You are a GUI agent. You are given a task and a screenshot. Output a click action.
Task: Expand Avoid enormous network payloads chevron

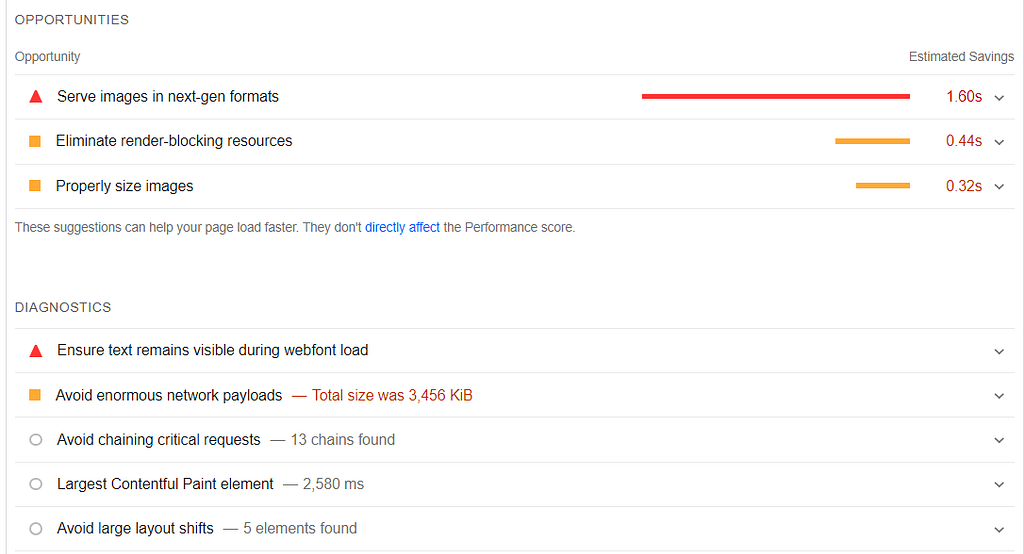pyautogui.click(x=999, y=396)
